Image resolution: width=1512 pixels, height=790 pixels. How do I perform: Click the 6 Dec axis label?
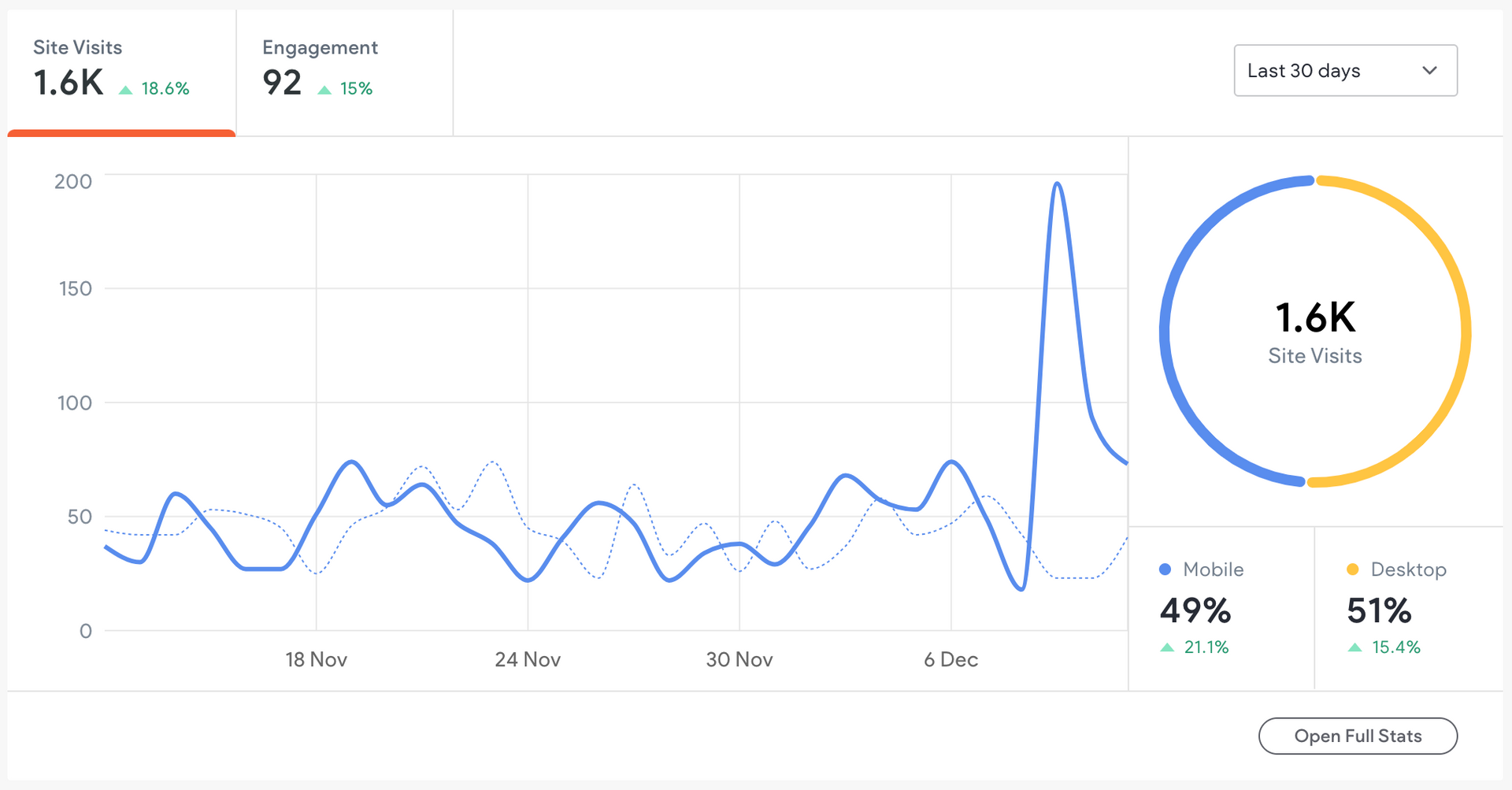[x=951, y=659]
